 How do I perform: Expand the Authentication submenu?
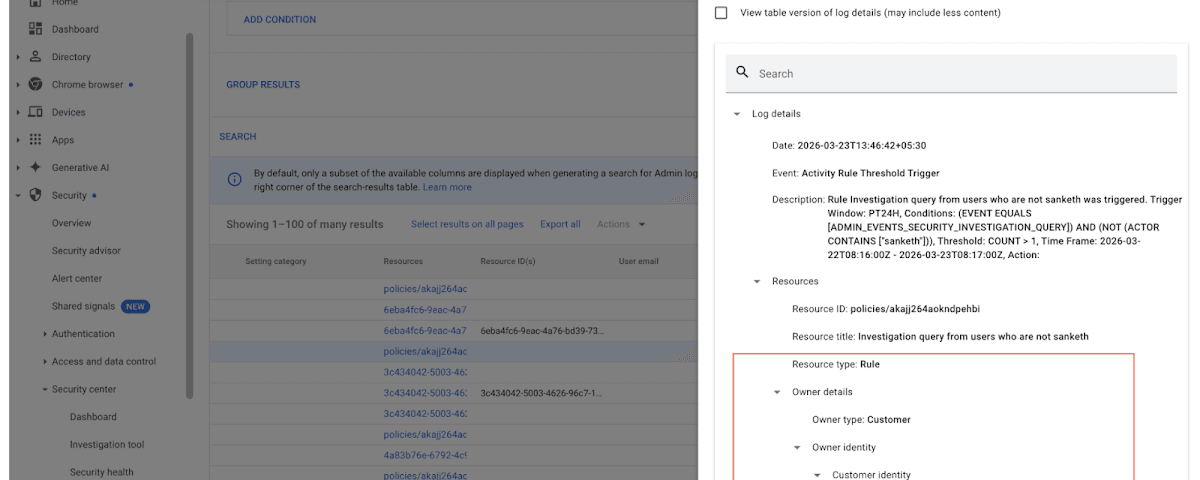click(46, 334)
